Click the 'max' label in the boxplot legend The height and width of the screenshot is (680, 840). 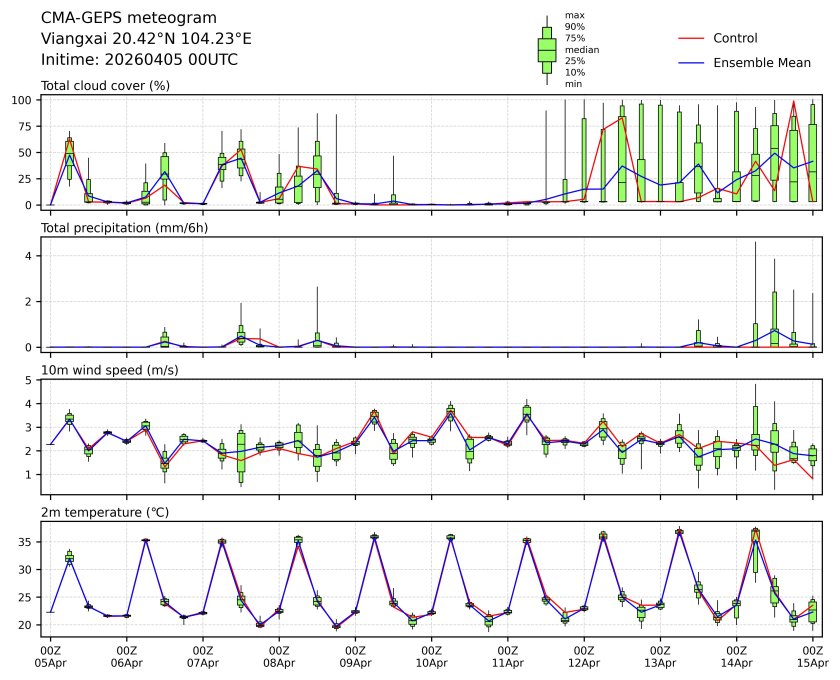click(x=574, y=15)
